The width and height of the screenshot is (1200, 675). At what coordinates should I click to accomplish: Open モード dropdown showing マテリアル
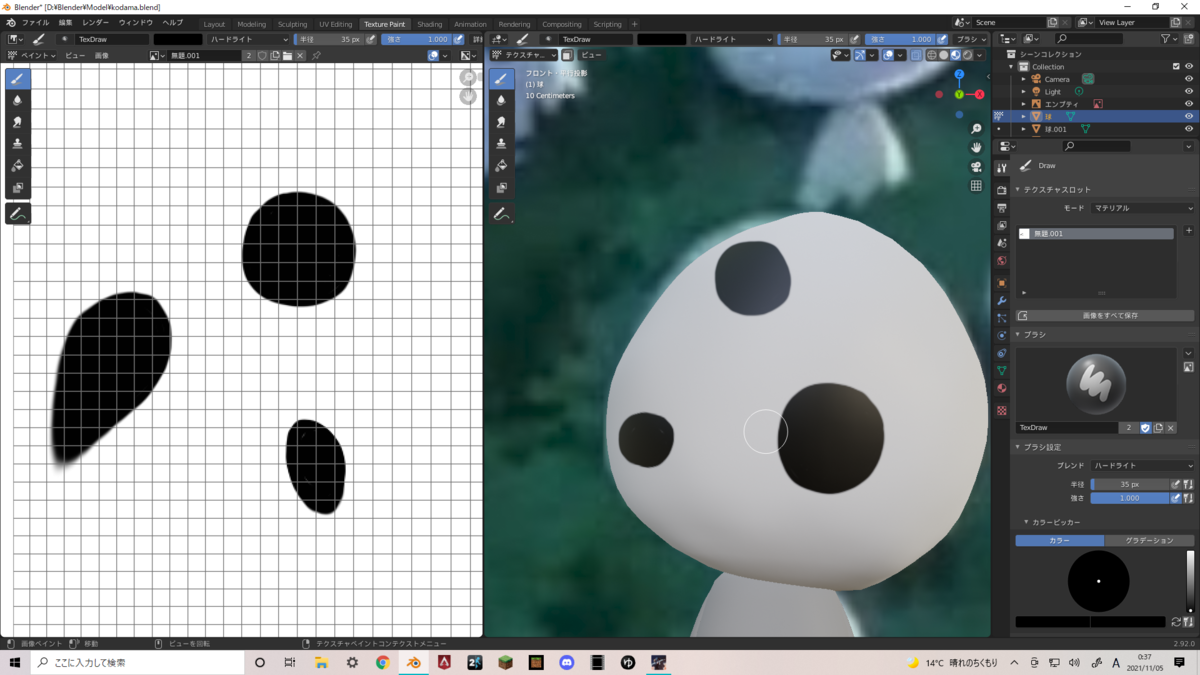point(1142,208)
